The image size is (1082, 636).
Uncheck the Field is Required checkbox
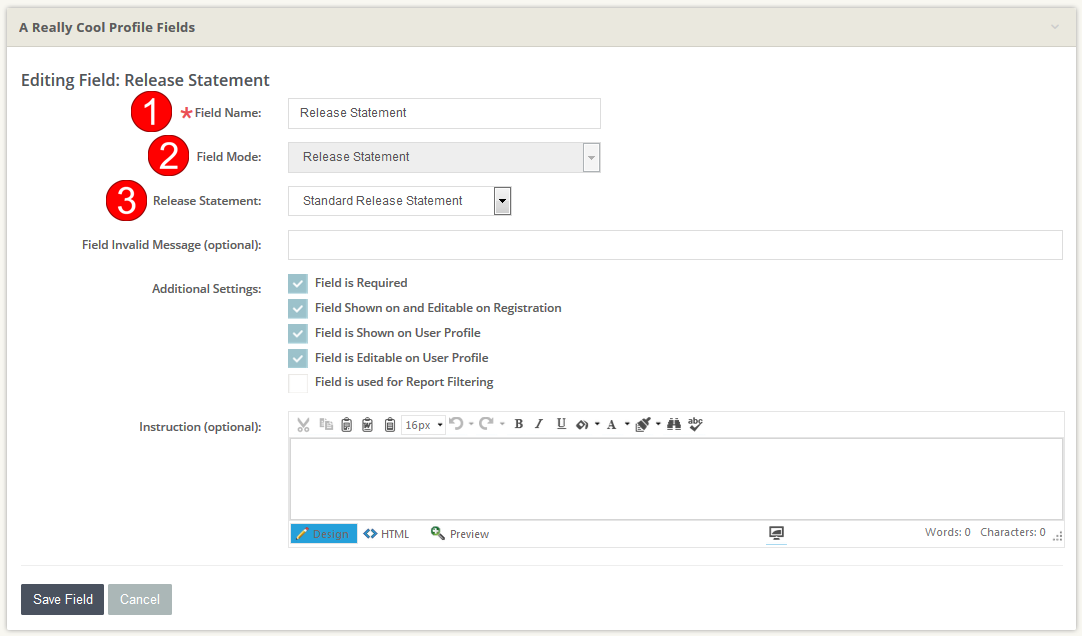click(x=298, y=284)
